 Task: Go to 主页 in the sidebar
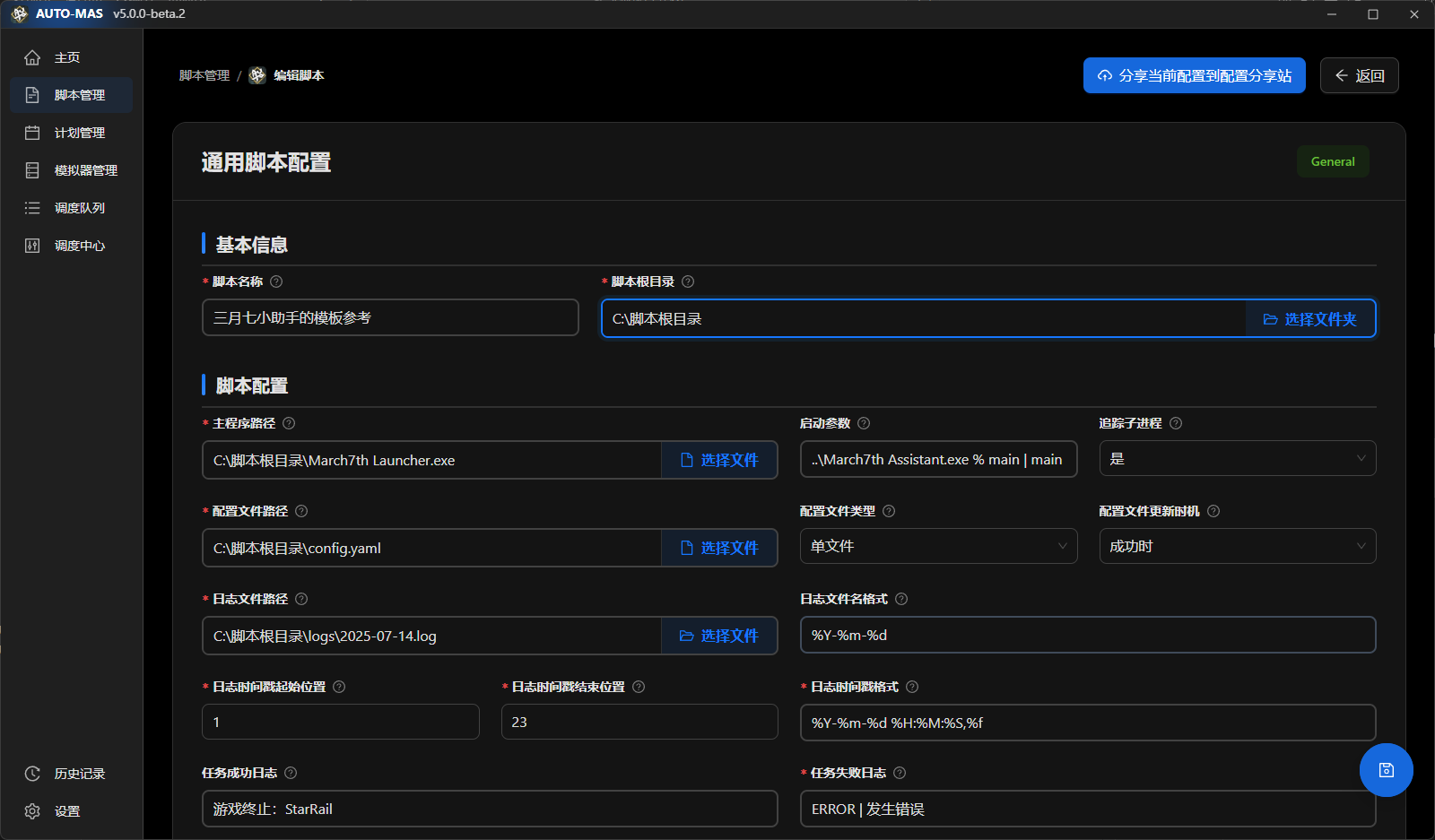[67, 57]
